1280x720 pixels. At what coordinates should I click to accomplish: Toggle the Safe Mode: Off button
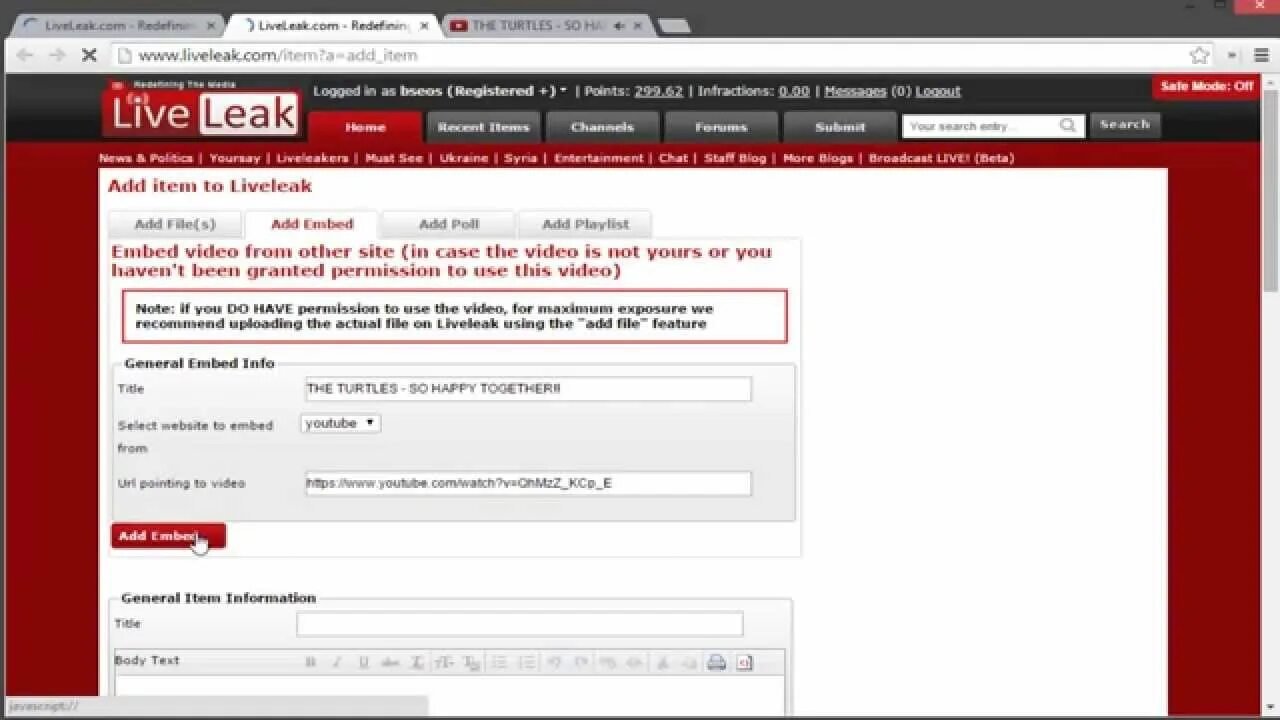point(1206,86)
